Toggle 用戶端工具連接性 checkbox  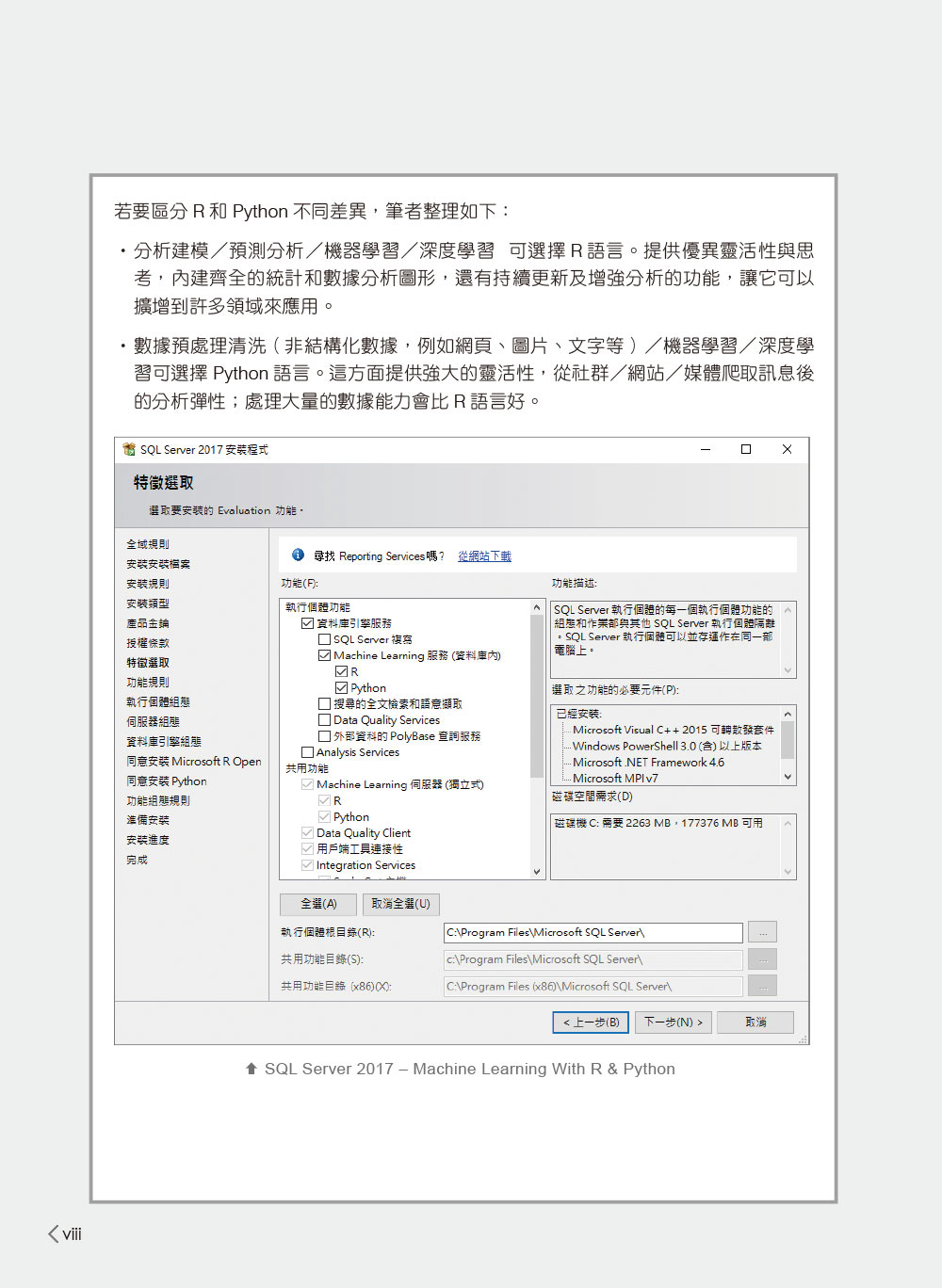point(307,848)
